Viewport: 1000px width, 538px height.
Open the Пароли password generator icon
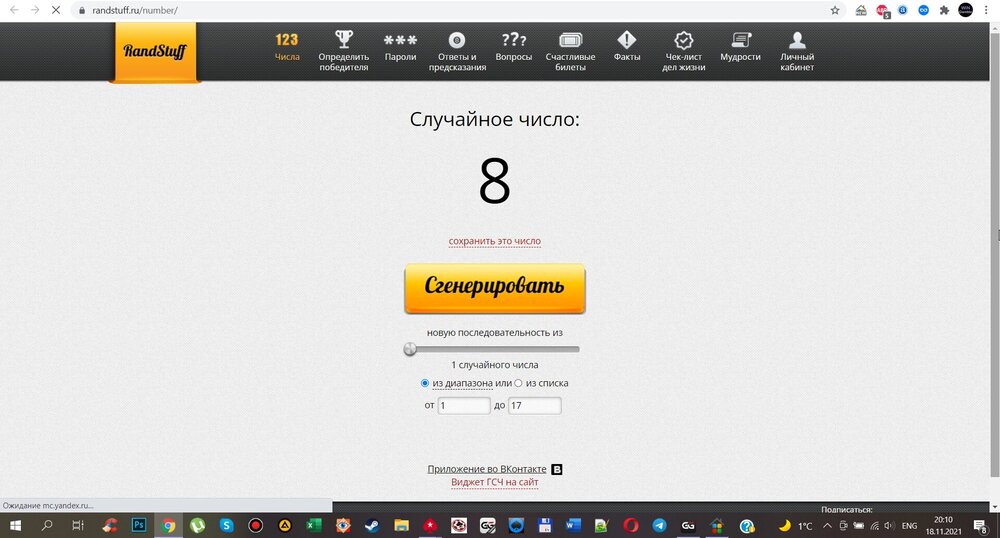pos(400,41)
